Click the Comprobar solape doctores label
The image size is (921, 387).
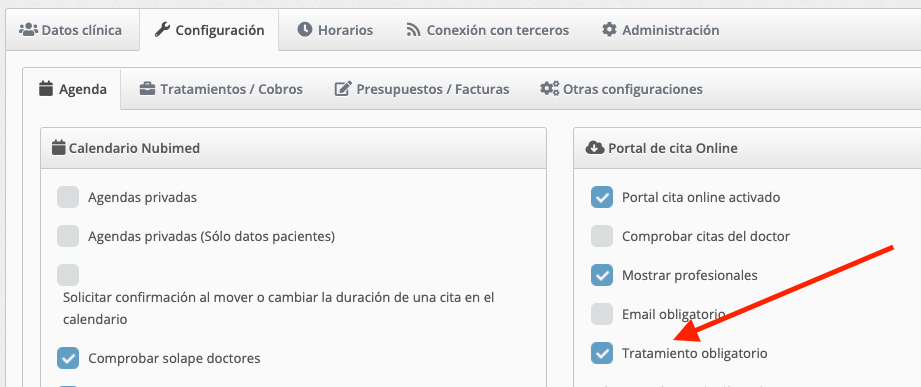tap(174, 358)
